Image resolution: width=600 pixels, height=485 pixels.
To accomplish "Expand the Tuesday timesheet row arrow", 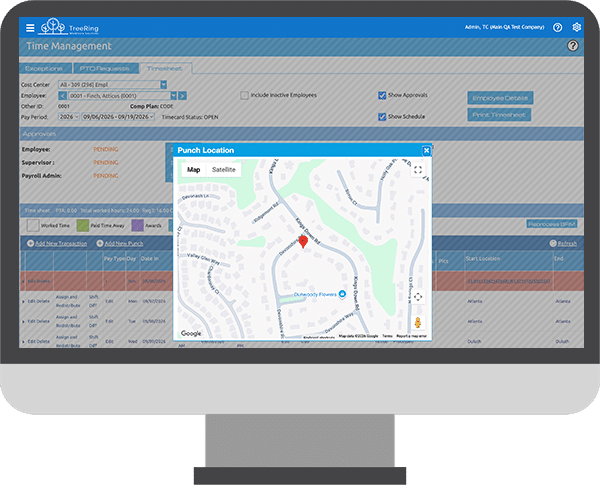I will 23,322.
